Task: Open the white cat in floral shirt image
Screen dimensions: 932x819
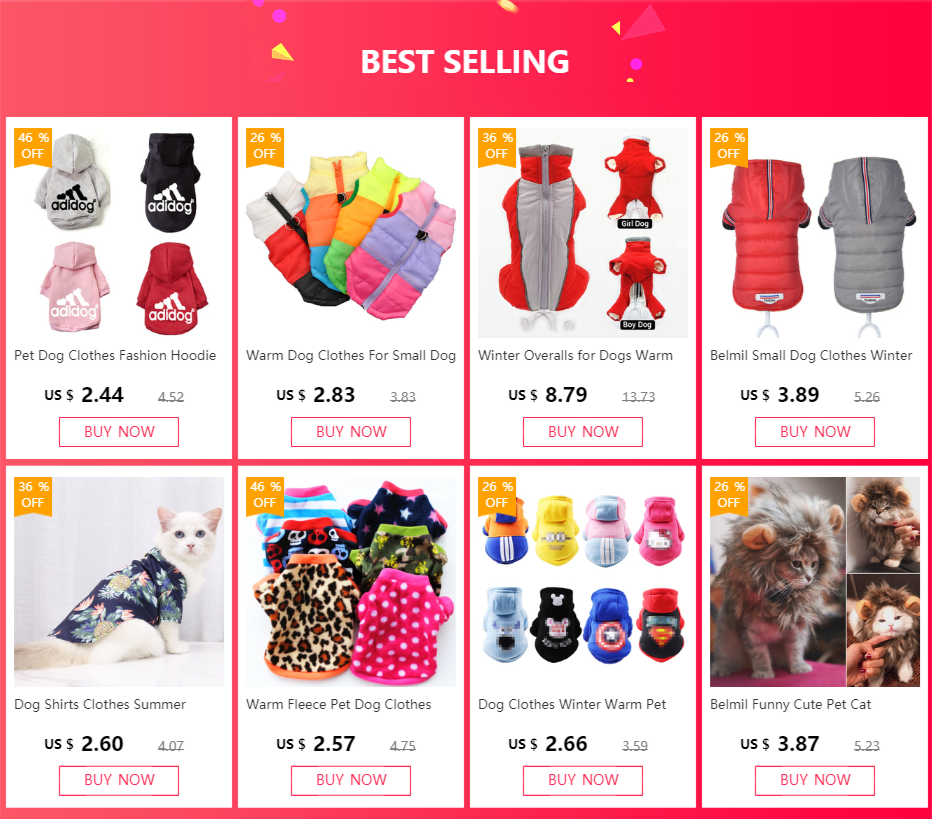Action: pyautogui.click(x=119, y=582)
